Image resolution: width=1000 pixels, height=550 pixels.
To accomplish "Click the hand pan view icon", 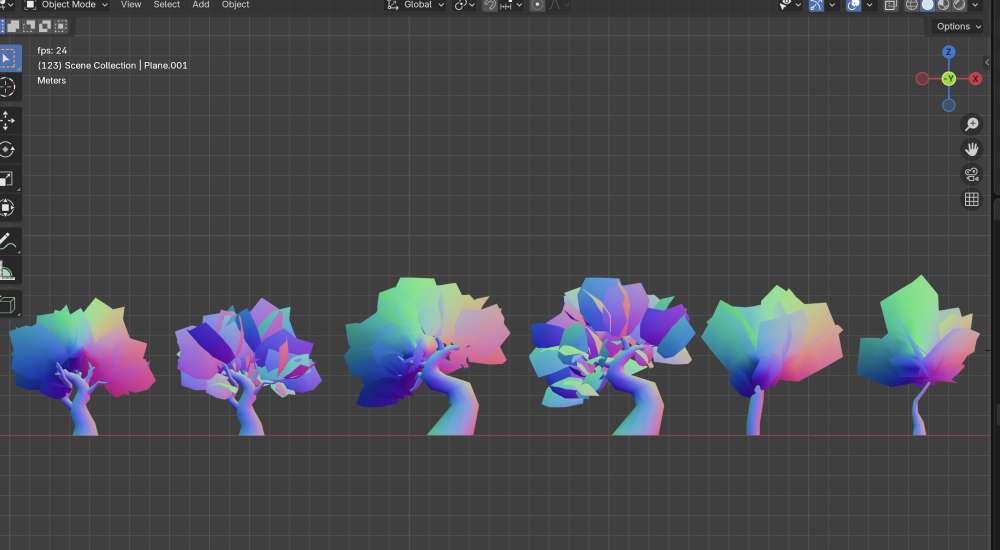I will (971, 149).
